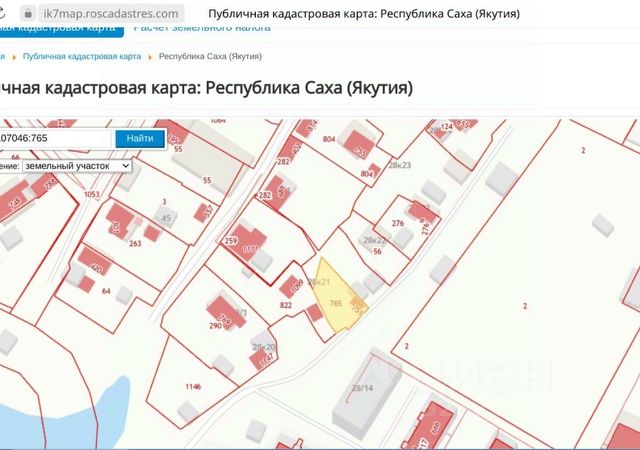
Task: Open the земельный участок dropdown
Action: (x=77, y=166)
